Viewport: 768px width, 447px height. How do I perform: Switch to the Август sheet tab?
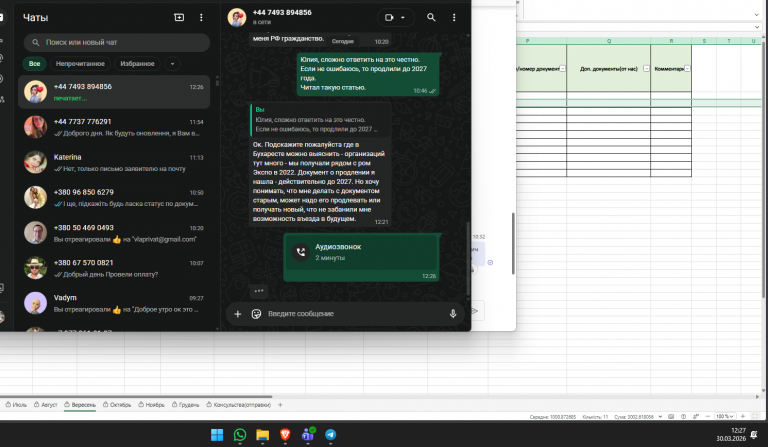(x=46, y=405)
